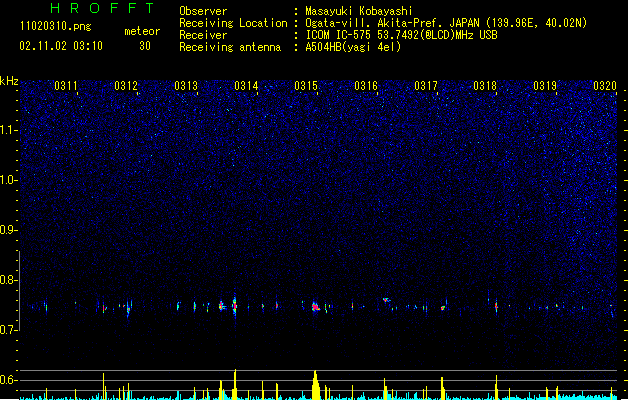
Task: Click the date stamp 02.11.02 03:10
Action: 61,46
